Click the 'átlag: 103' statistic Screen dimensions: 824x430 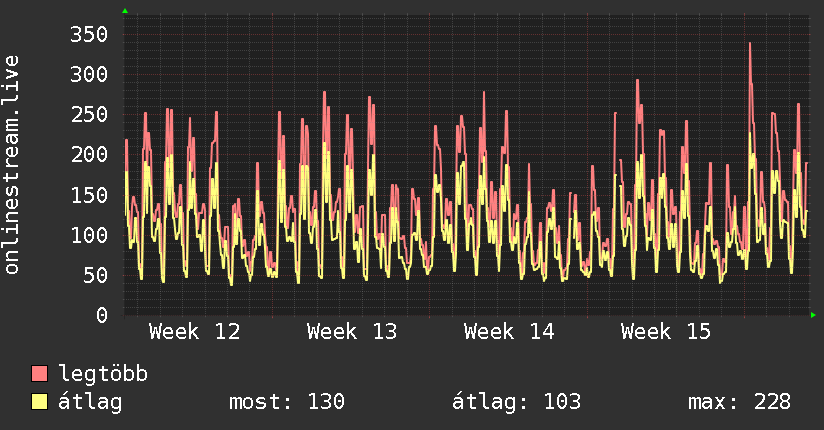(517, 402)
